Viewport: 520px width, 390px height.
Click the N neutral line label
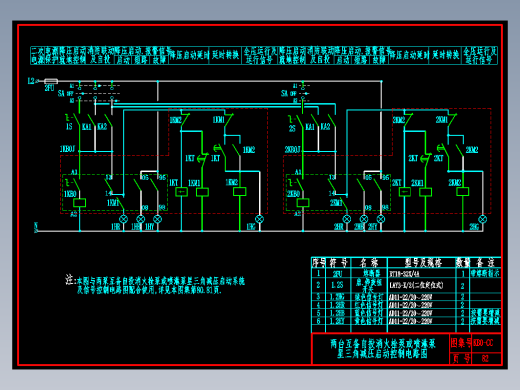[36, 227]
